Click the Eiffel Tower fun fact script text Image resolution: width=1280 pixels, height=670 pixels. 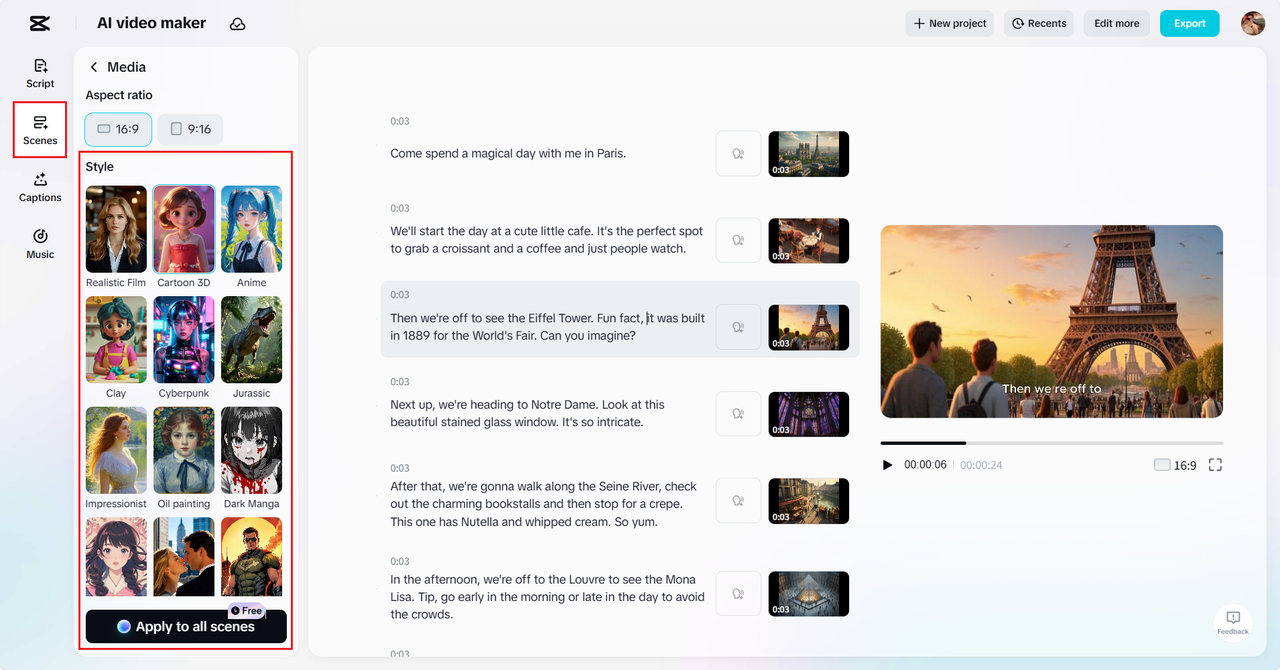click(x=547, y=327)
